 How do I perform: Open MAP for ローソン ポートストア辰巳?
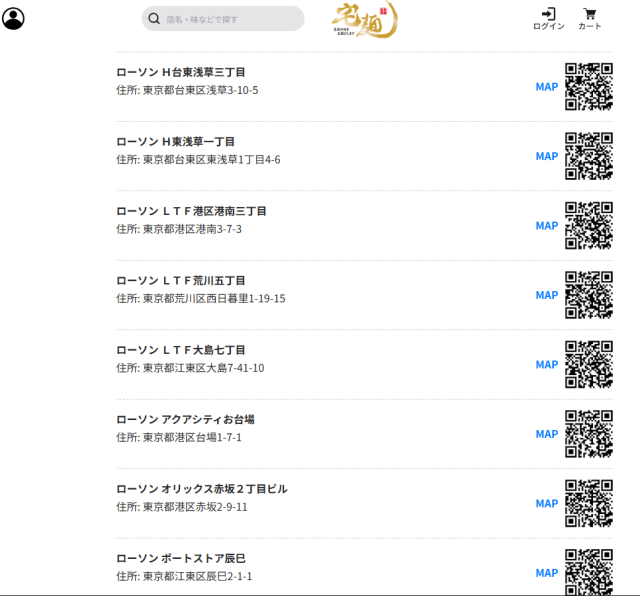[547, 573]
